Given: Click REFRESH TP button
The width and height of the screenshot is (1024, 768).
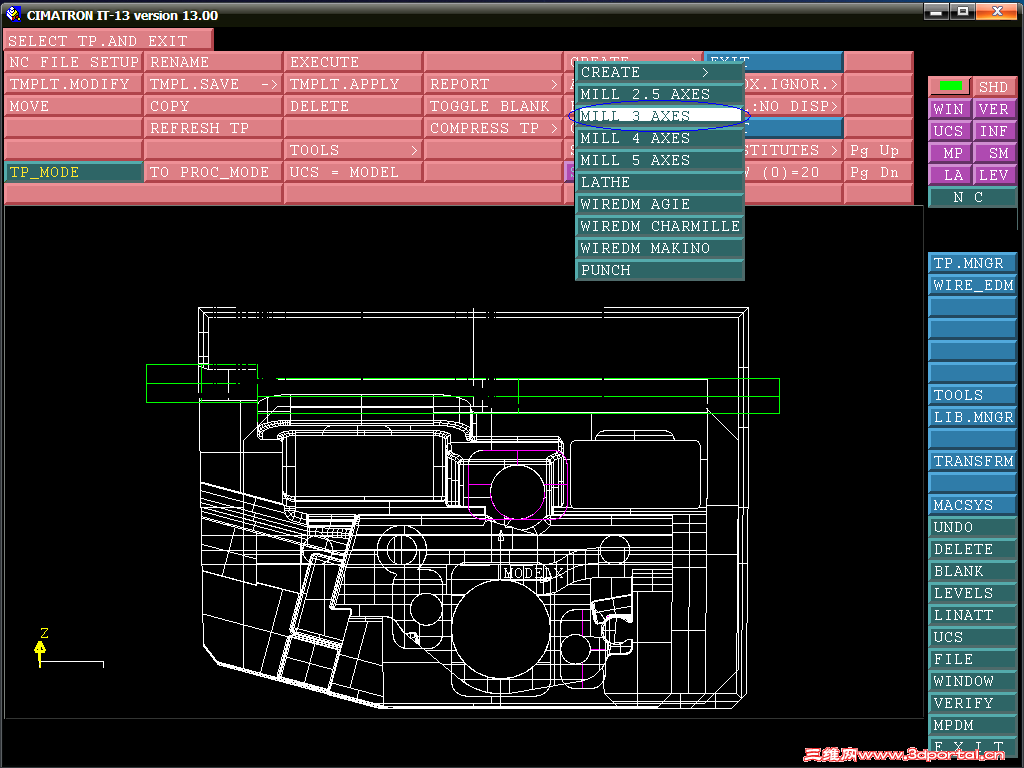Looking at the screenshot, I should click(213, 128).
